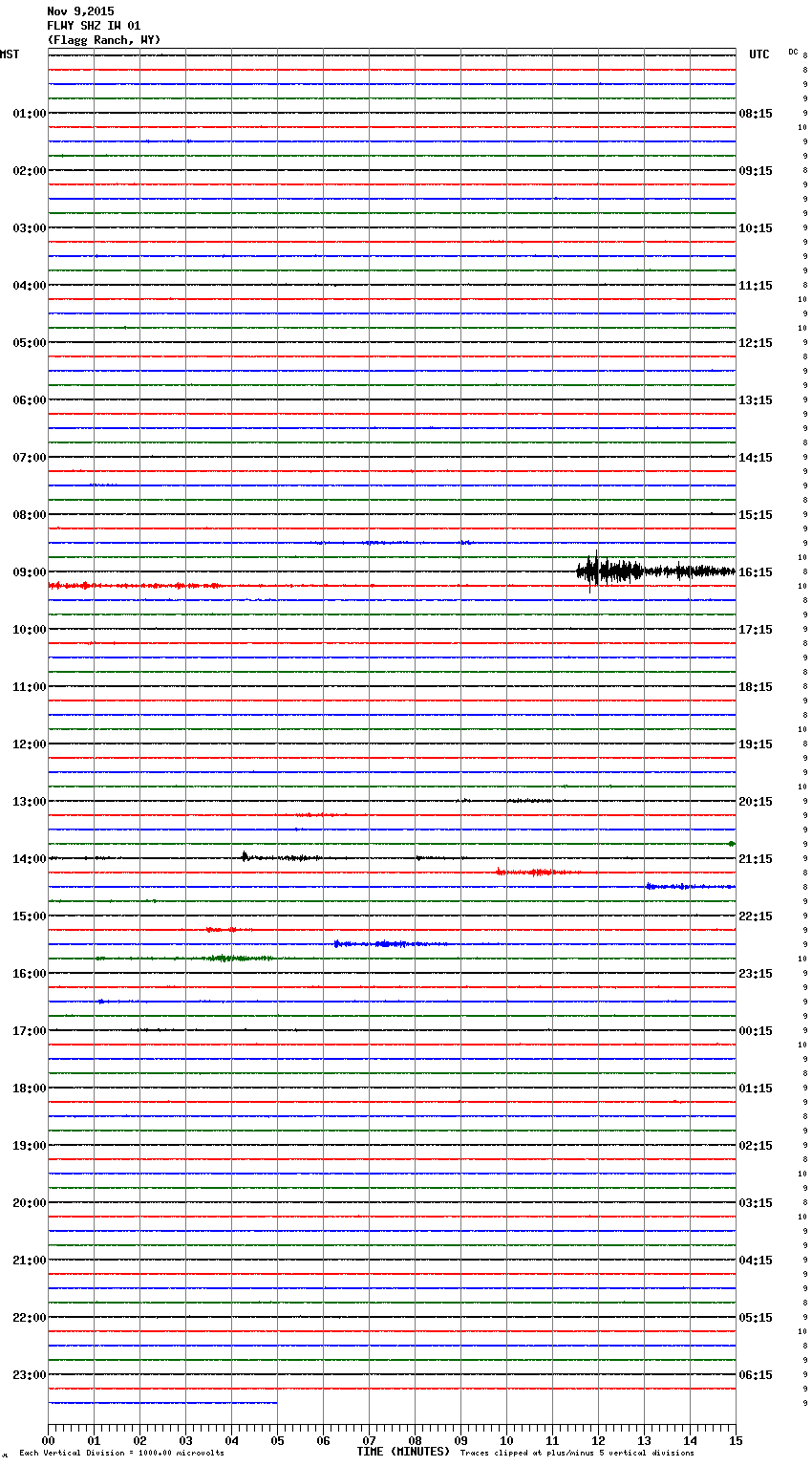The height and width of the screenshot is (1466, 812).
Task: Click the DC column header
Action: point(793,52)
